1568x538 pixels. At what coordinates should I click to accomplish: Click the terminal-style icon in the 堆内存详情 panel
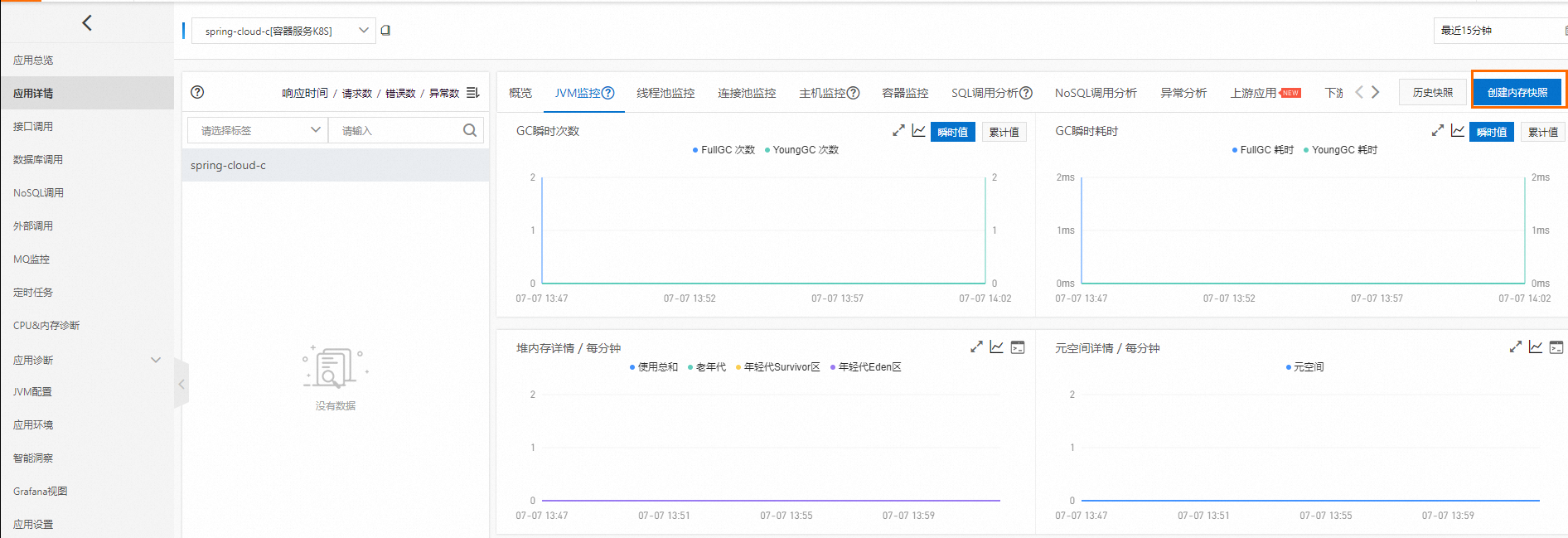(x=1018, y=347)
